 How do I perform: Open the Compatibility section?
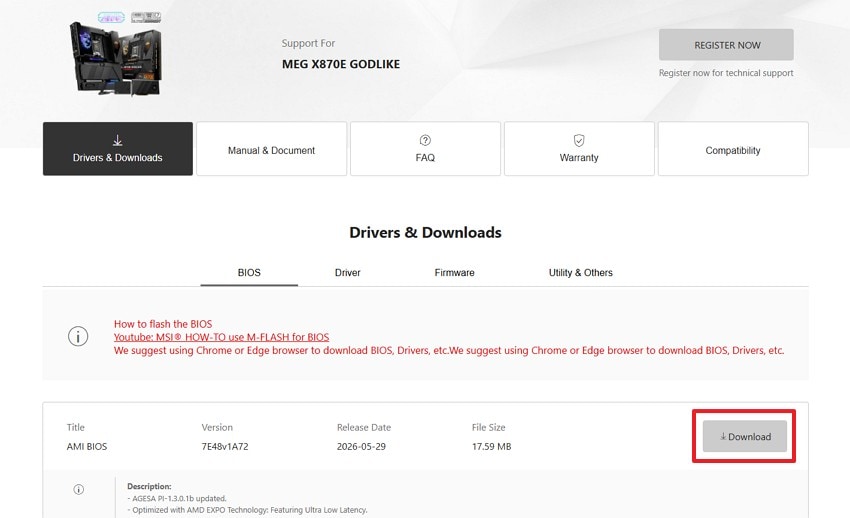click(733, 148)
